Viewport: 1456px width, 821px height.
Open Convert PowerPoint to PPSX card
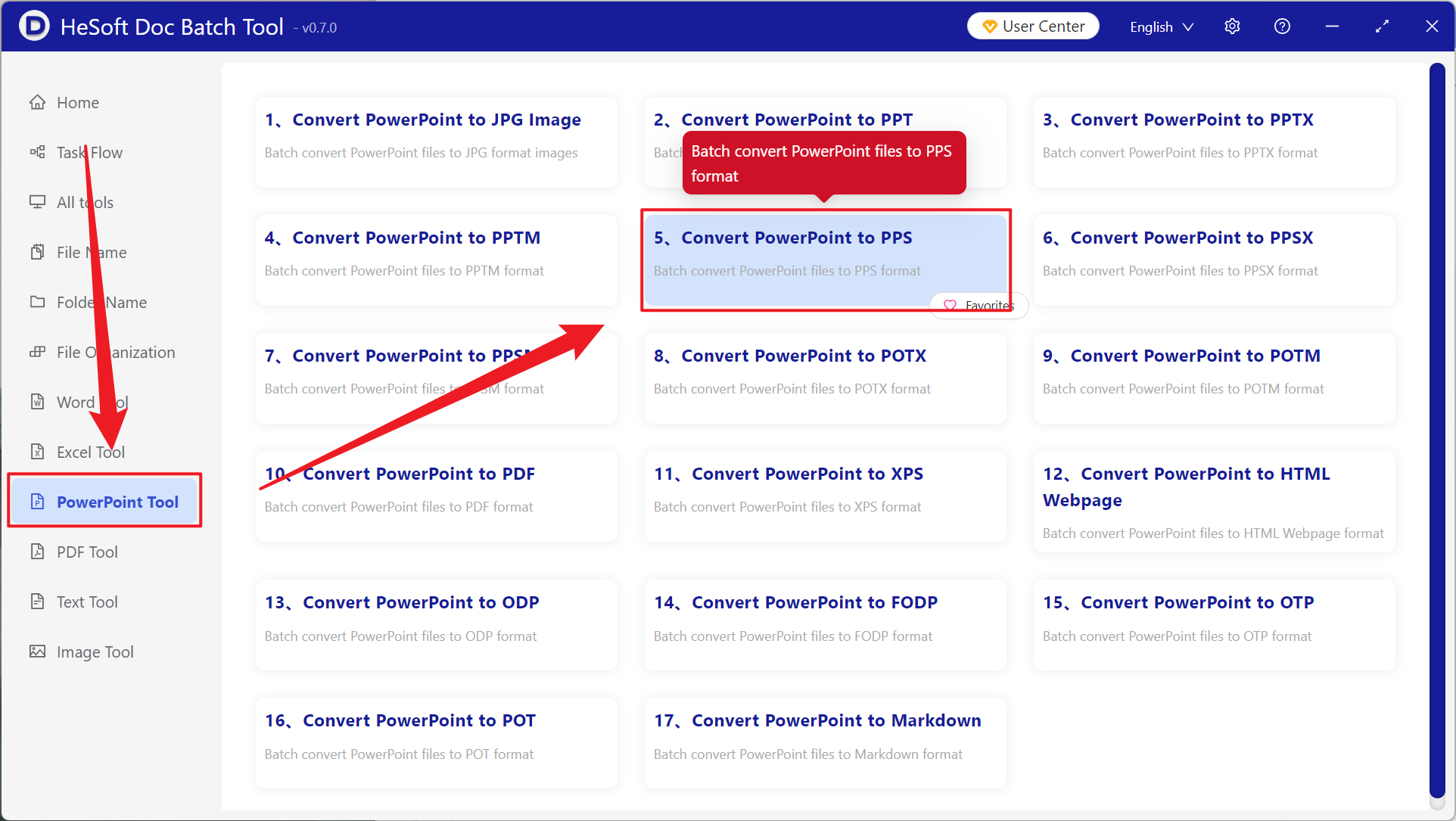[1214, 260]
